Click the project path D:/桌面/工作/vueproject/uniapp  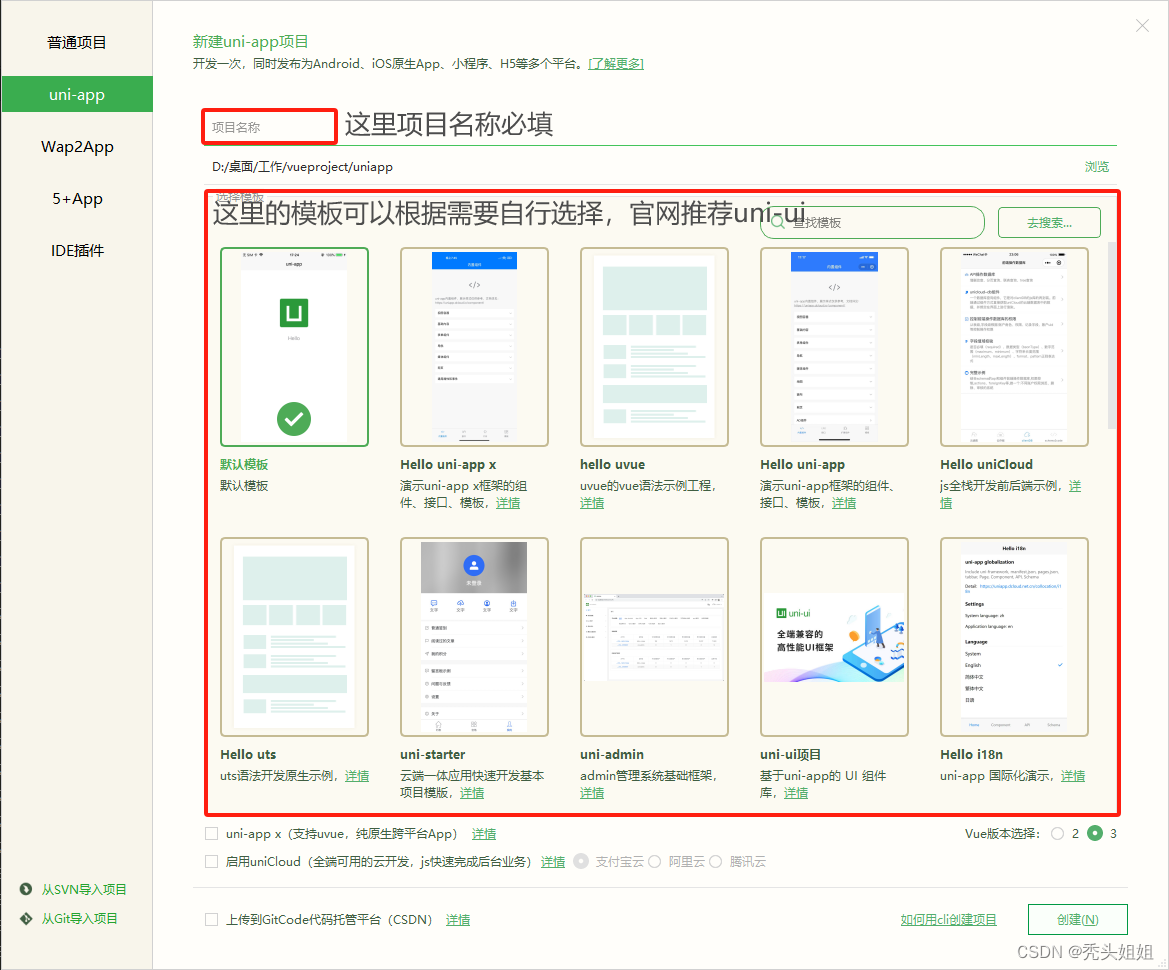pos(302,166)
